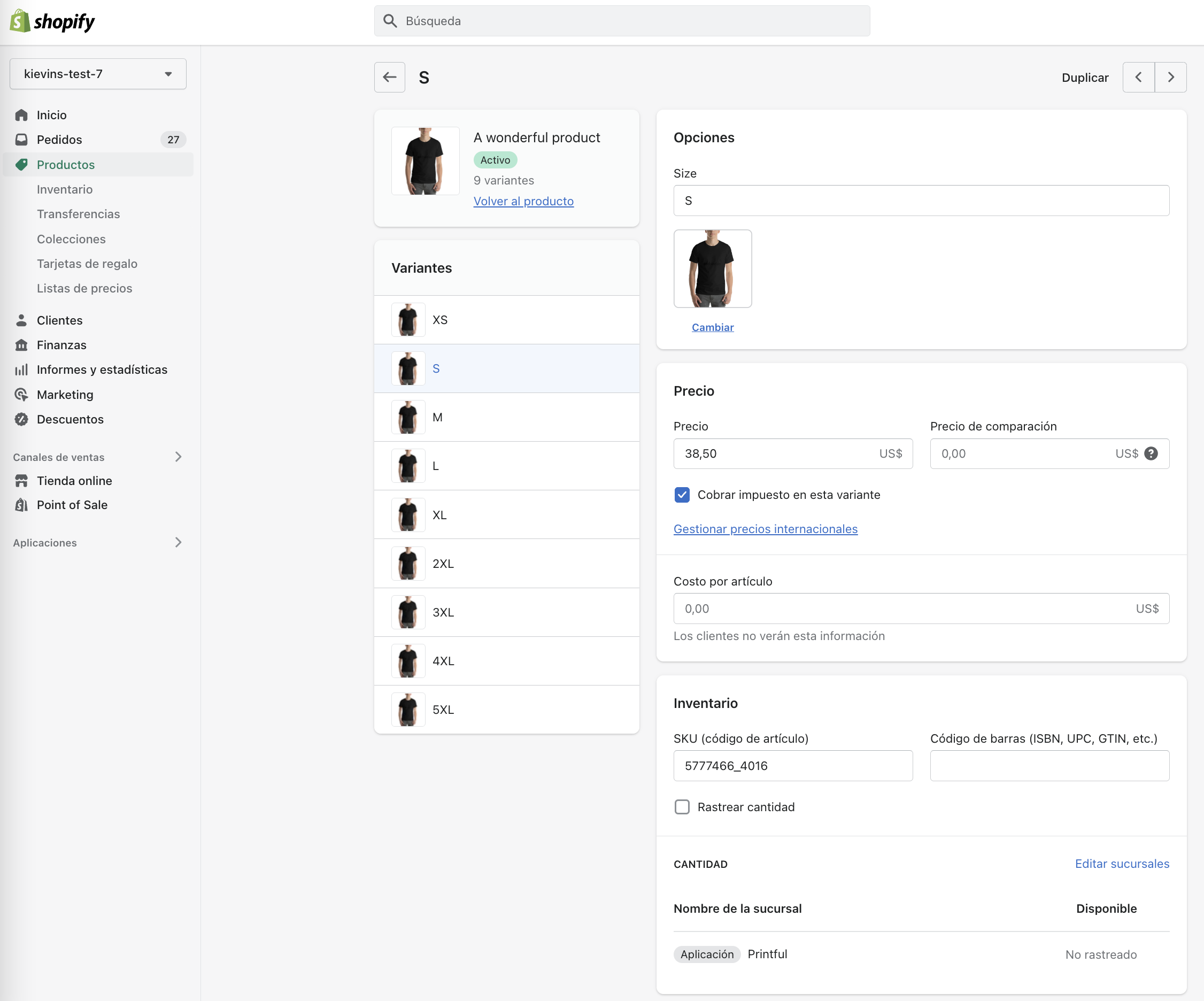Click the compare price help icon
The image size is (1204, 1001).
tap(1151, 454)
